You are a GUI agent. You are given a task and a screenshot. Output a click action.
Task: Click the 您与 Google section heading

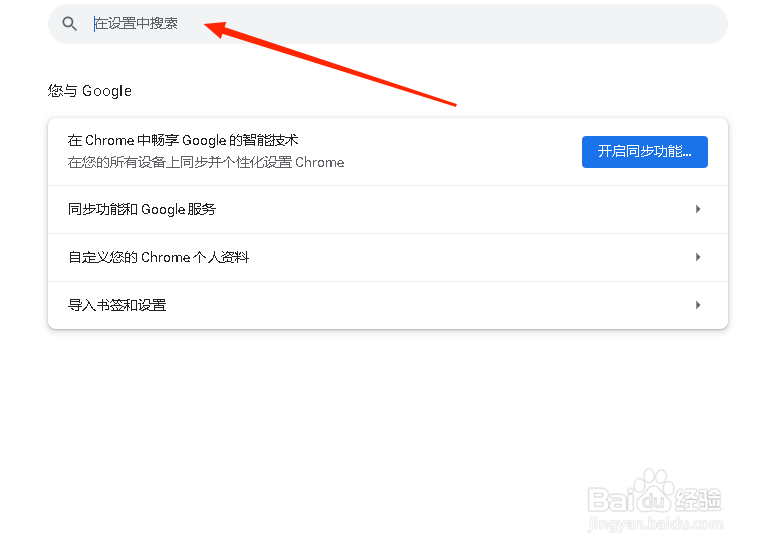[90, 91]
